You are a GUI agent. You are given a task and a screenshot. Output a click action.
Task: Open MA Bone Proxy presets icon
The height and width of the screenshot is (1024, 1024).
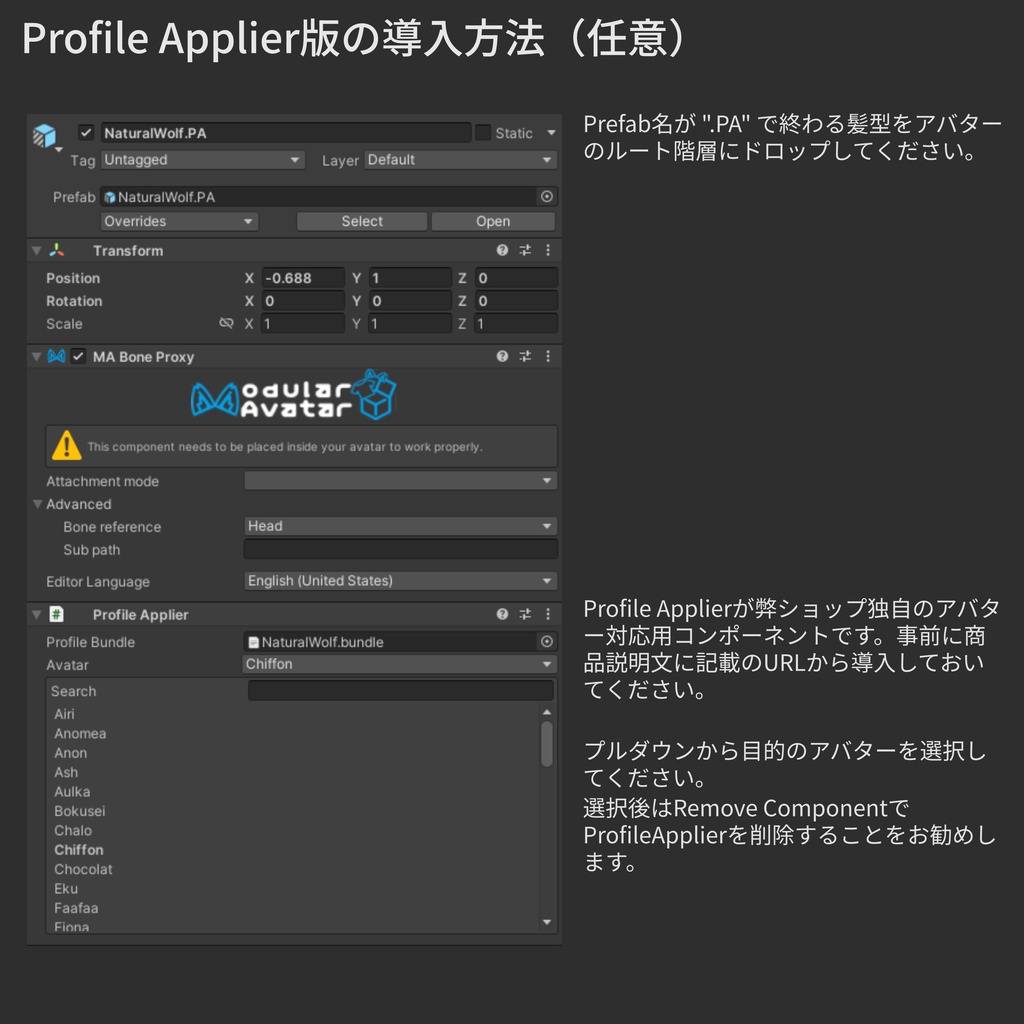click(x=525, y=356)
